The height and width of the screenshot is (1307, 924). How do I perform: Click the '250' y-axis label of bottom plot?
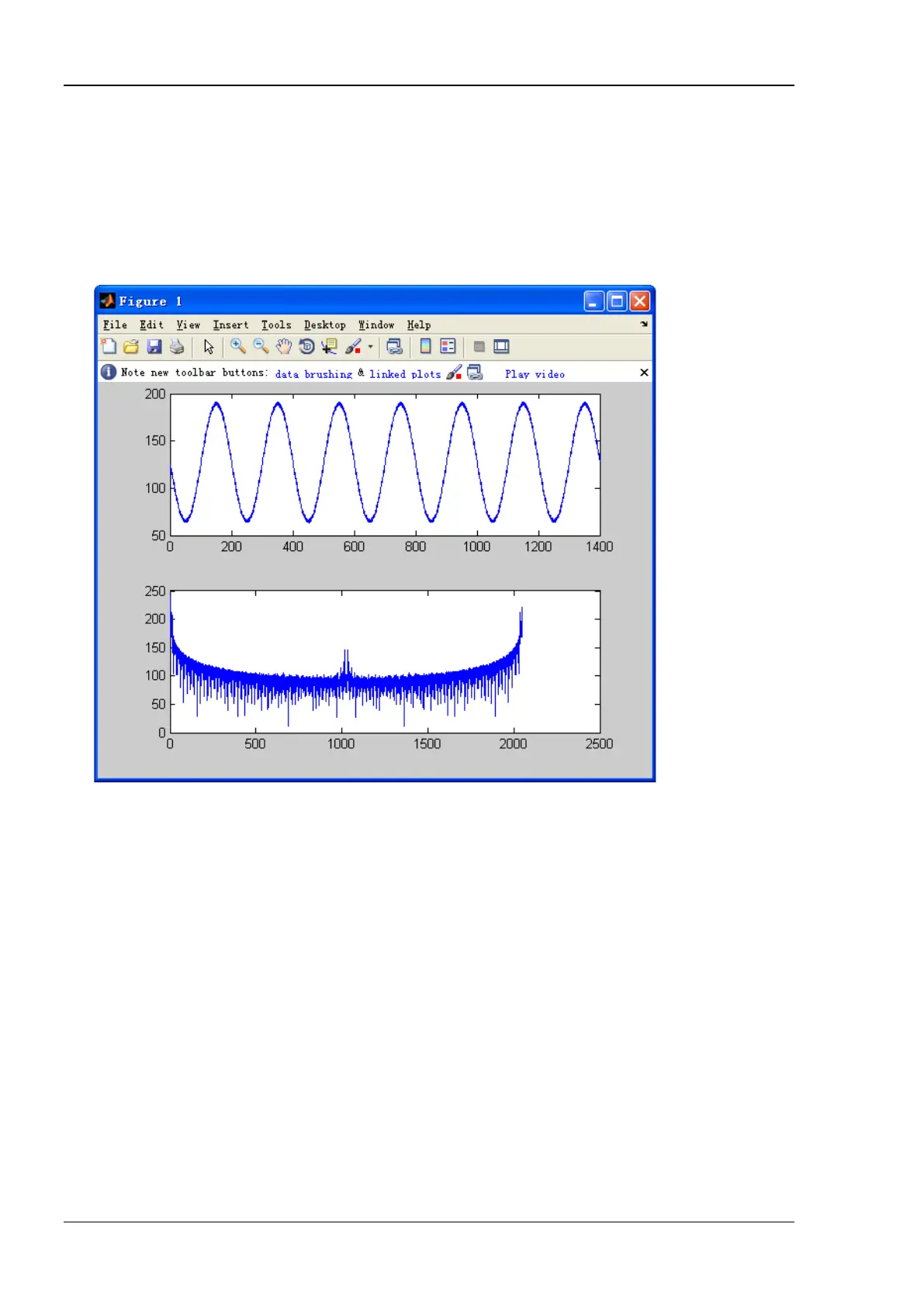click(x=155, y=591)
